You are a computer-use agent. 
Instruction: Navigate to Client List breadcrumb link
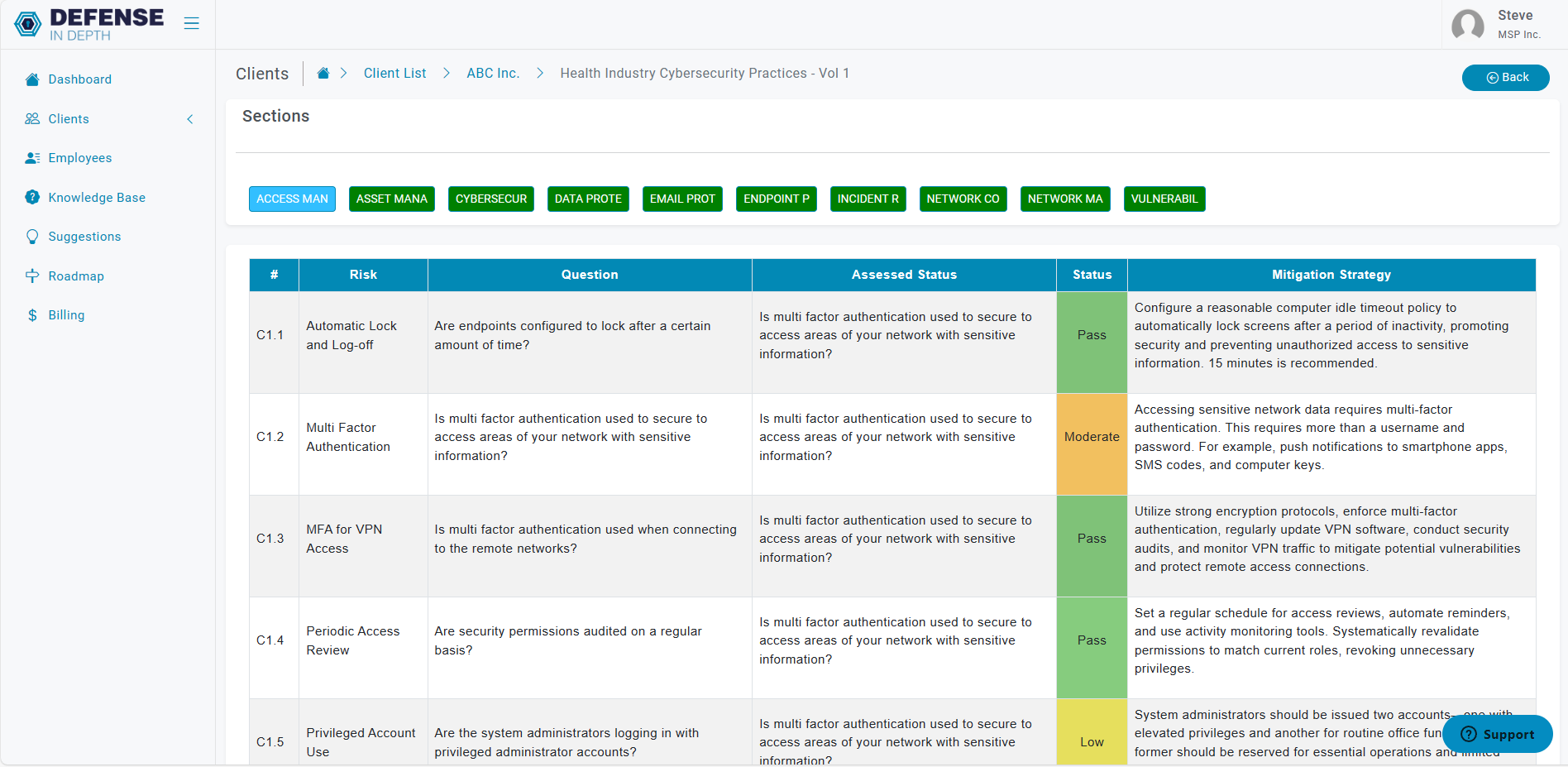tap(394, 73)
